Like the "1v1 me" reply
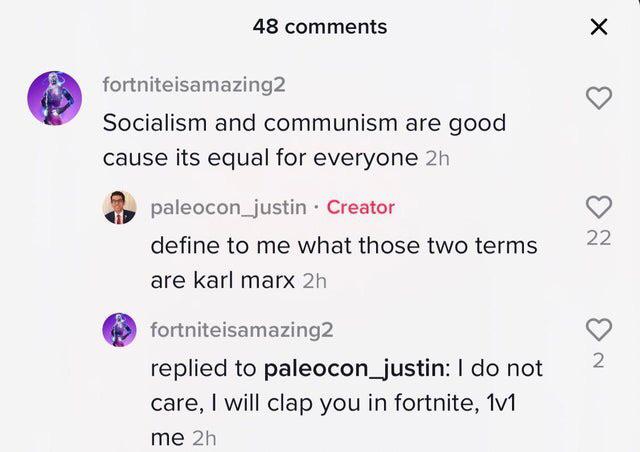 598,329
